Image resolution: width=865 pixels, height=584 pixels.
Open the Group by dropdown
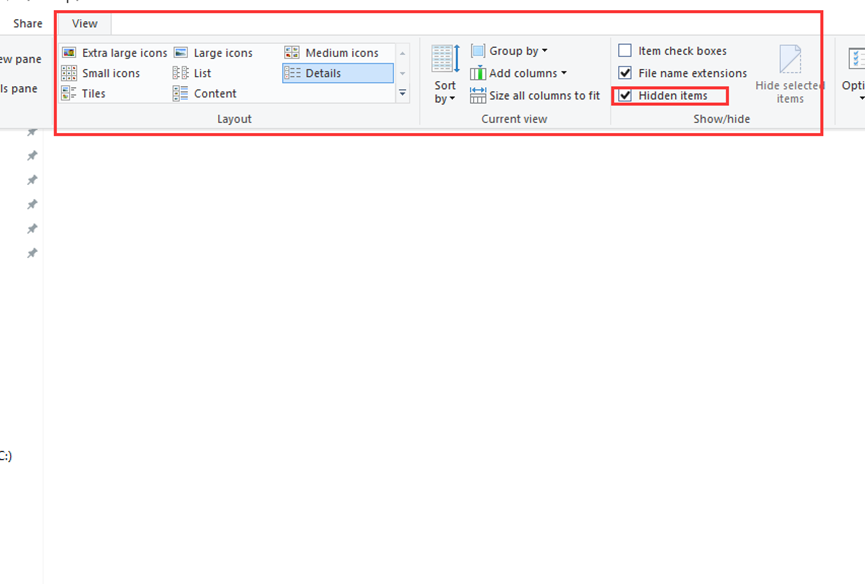tap(509, 51)
